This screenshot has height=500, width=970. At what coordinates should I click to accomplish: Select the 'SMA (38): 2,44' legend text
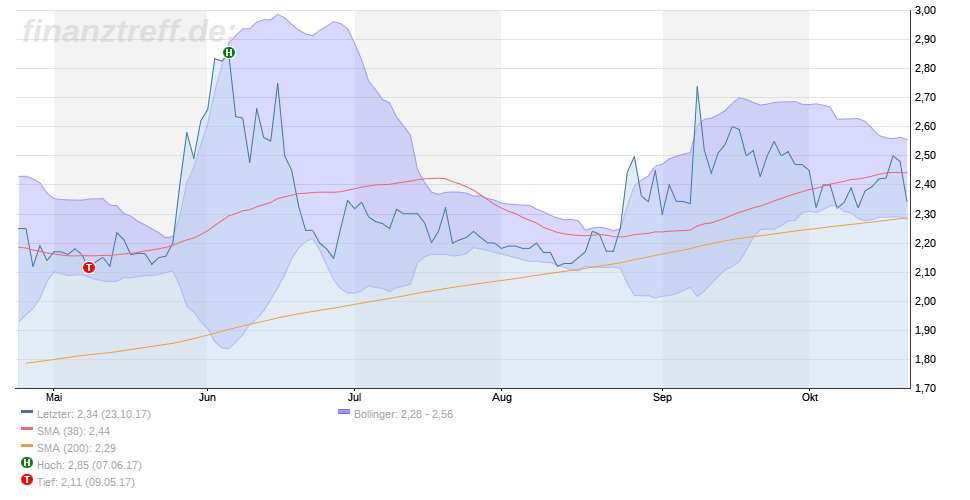point(74,430)
